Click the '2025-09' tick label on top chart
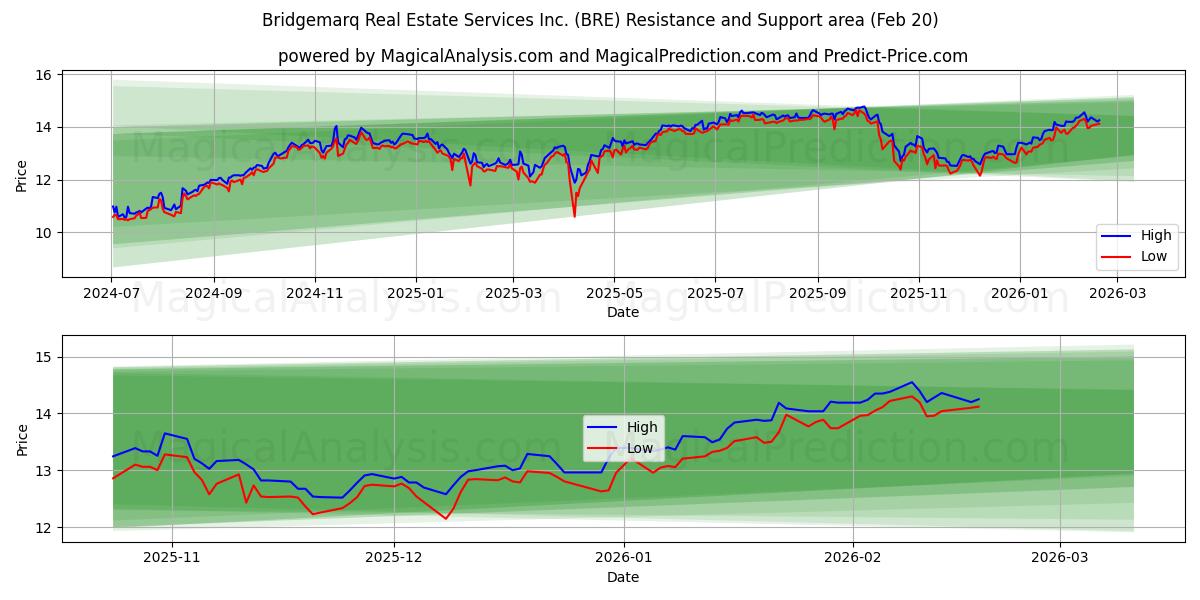1200x600 pixels. point(818,294)
